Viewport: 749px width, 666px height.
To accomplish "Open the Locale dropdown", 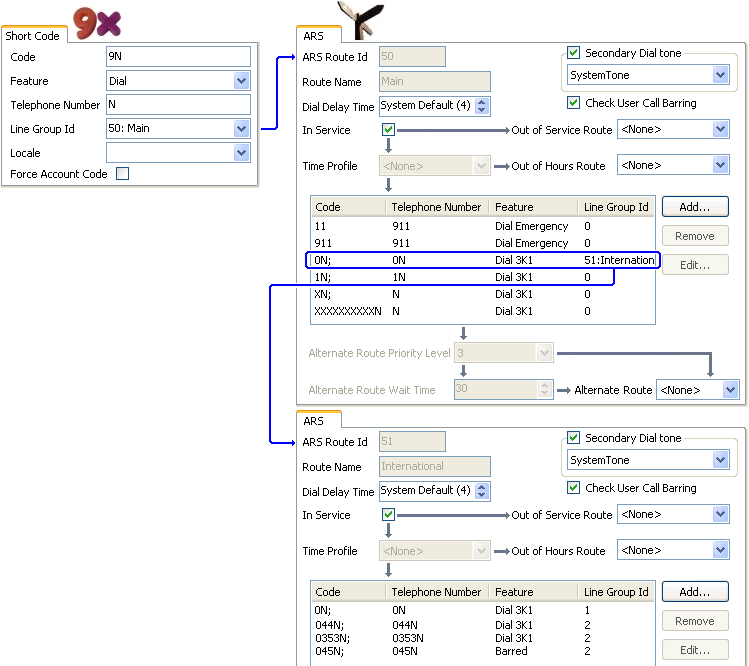I will (x=241, y=153).
